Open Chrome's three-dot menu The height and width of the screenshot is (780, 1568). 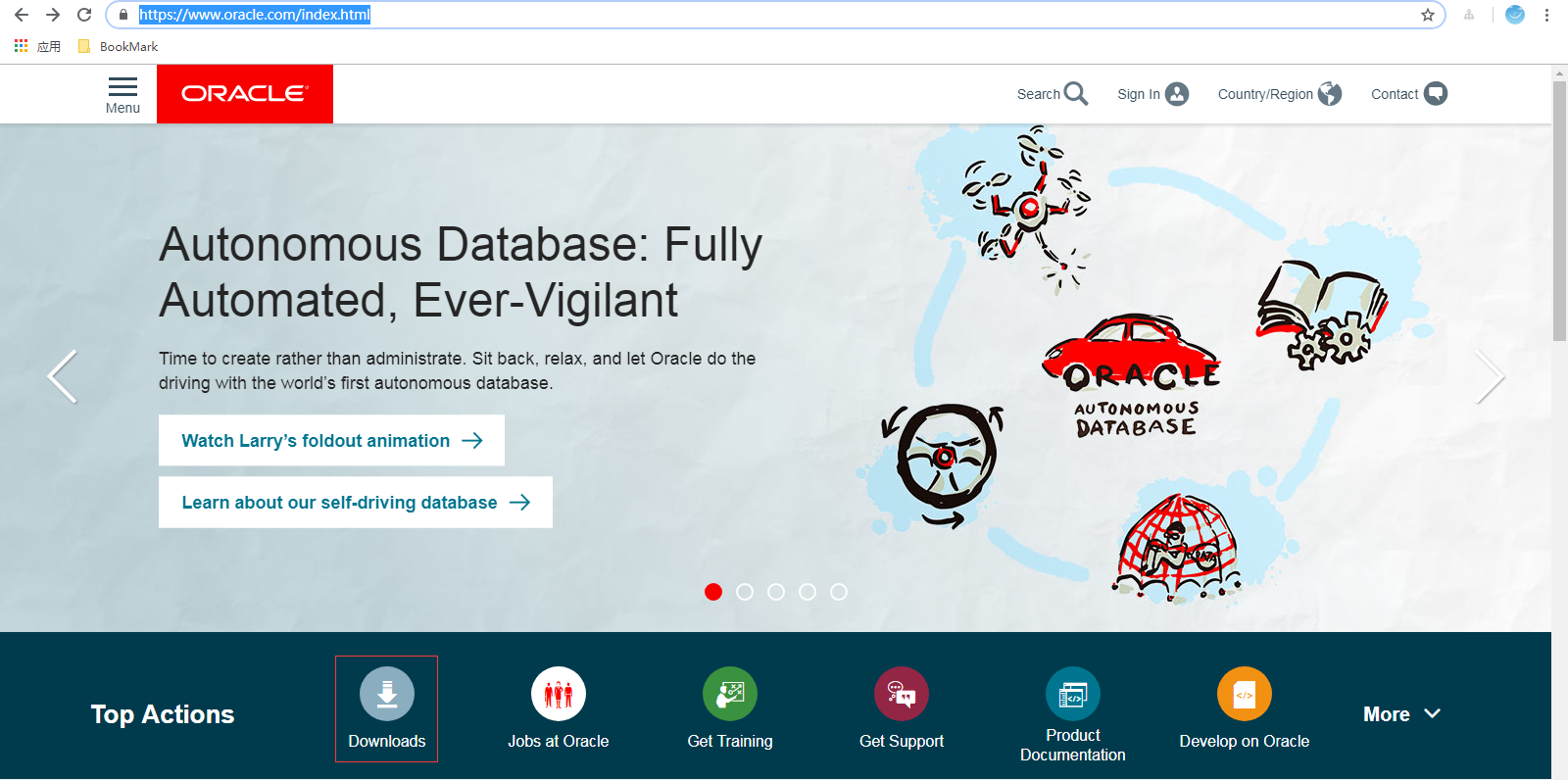(1546, 15)
